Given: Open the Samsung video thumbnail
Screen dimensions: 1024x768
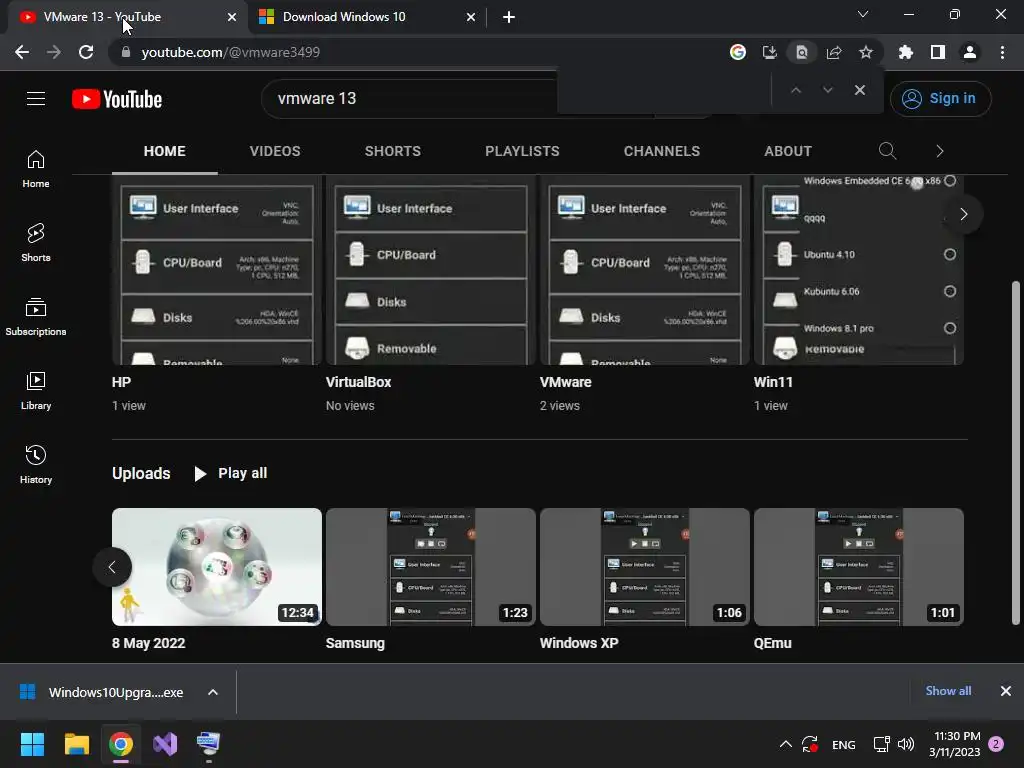Looking at the screenshot, I should (x=431, y=567).
